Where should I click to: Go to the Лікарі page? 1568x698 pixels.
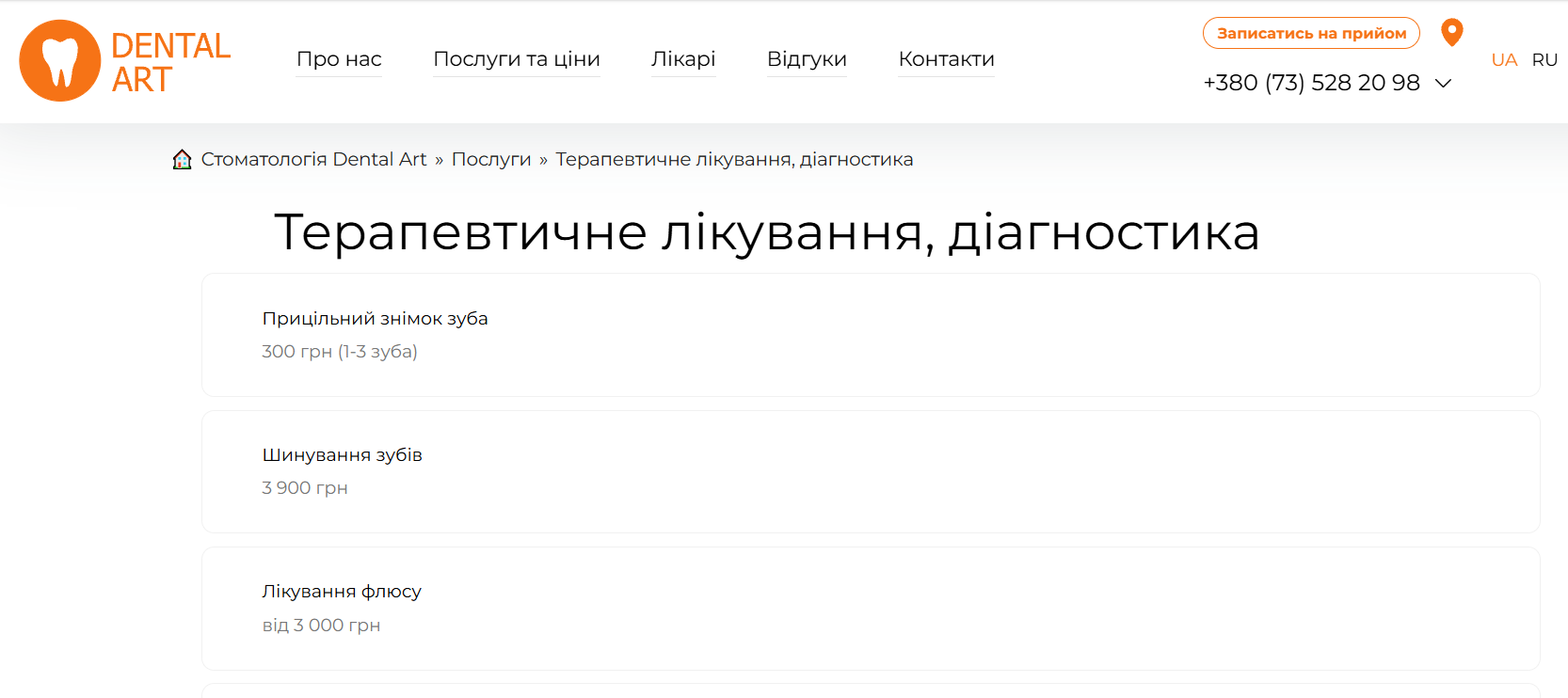pos(683,59)
